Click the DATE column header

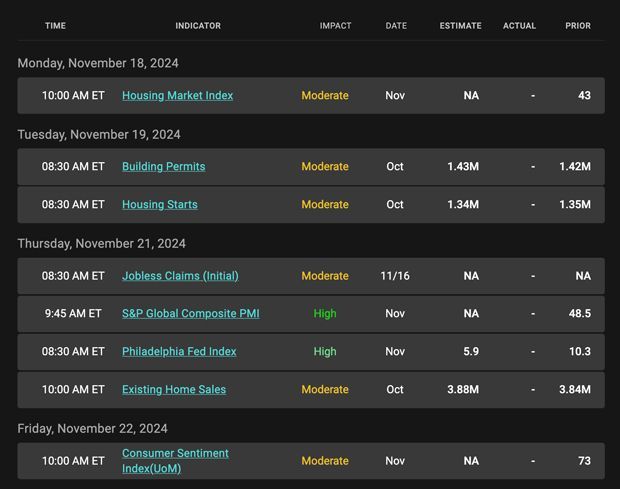(x=396, y=26)
